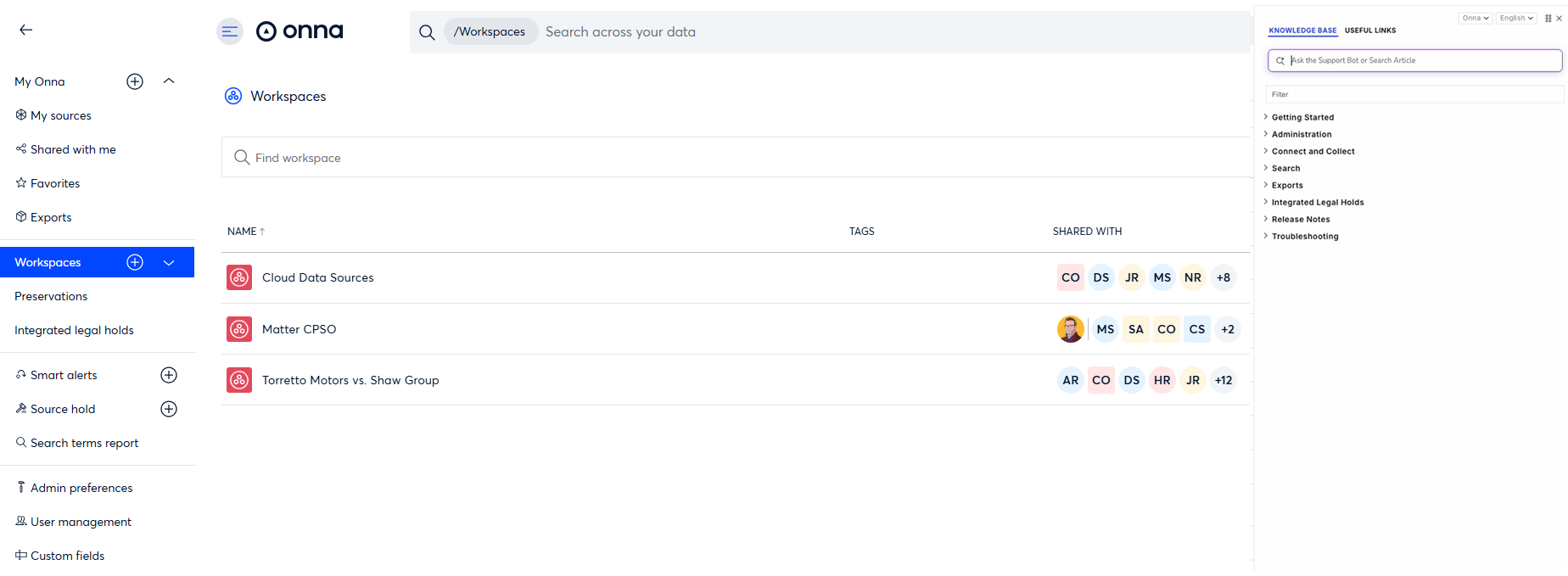This screenshot has width=1568, height=576.
Task: Expand the Workspaces sidebar chevron
Action: (169, 262)
